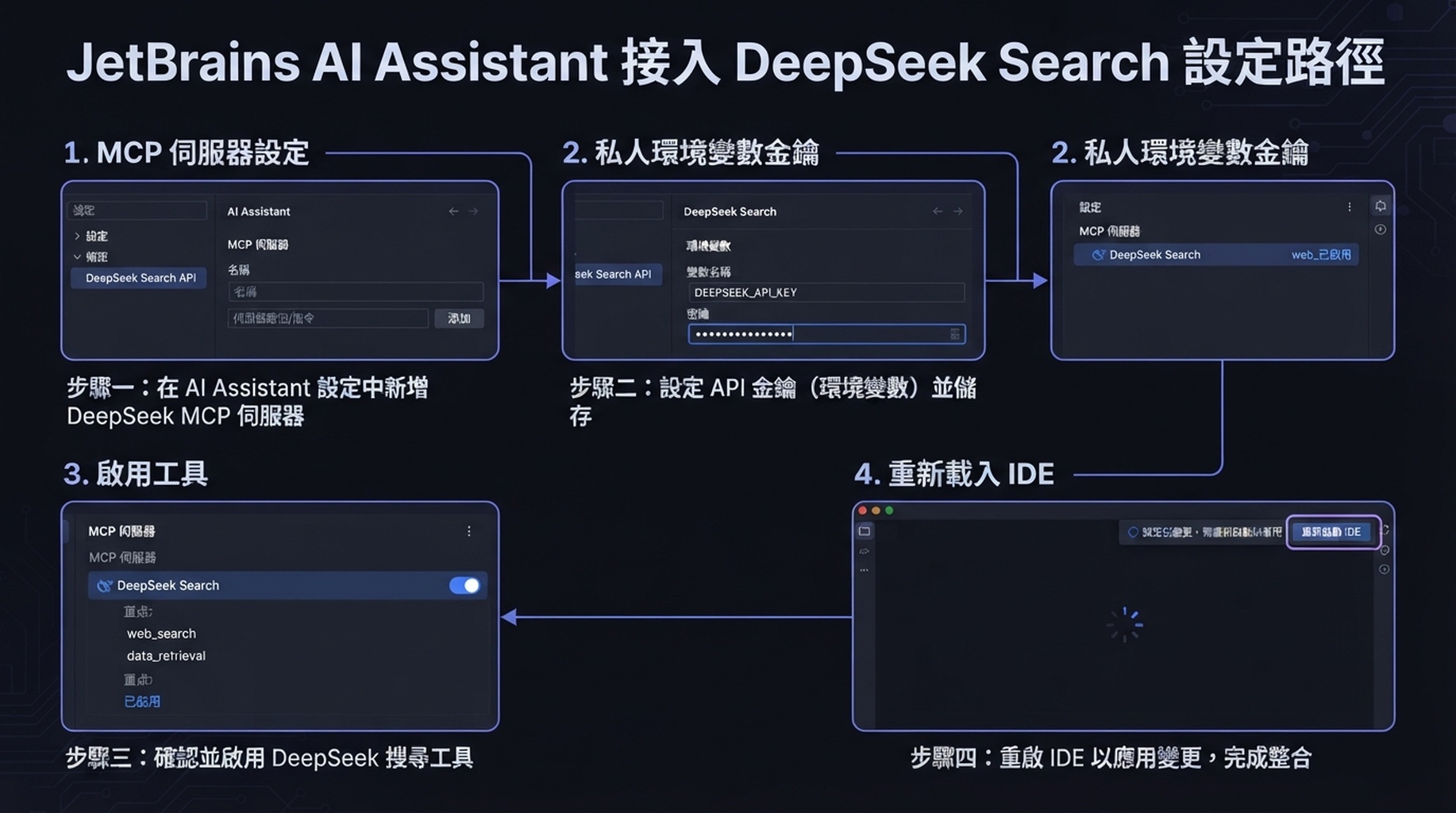This screenshot has width=1456, height=813.
Task: Open the folder icon in the IDE sidebar
Action: click(865, 531)
